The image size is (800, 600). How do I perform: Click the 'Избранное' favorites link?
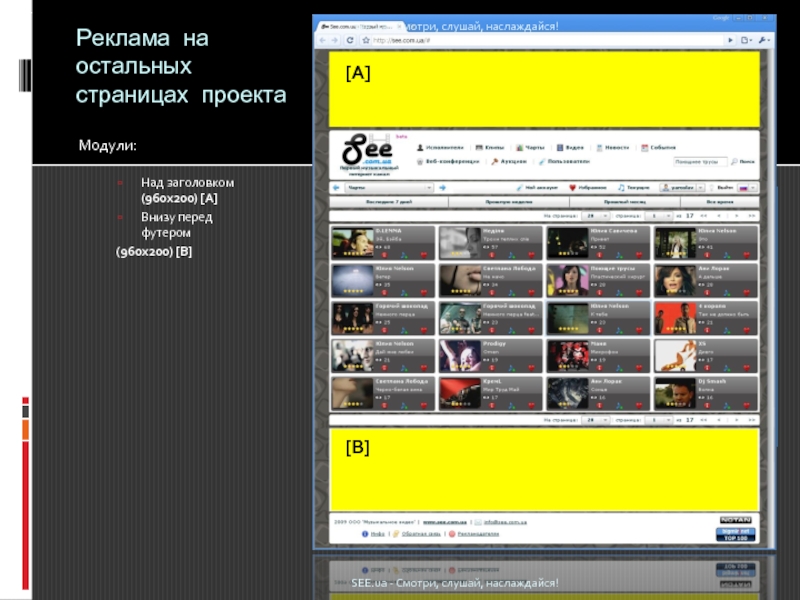590,187
